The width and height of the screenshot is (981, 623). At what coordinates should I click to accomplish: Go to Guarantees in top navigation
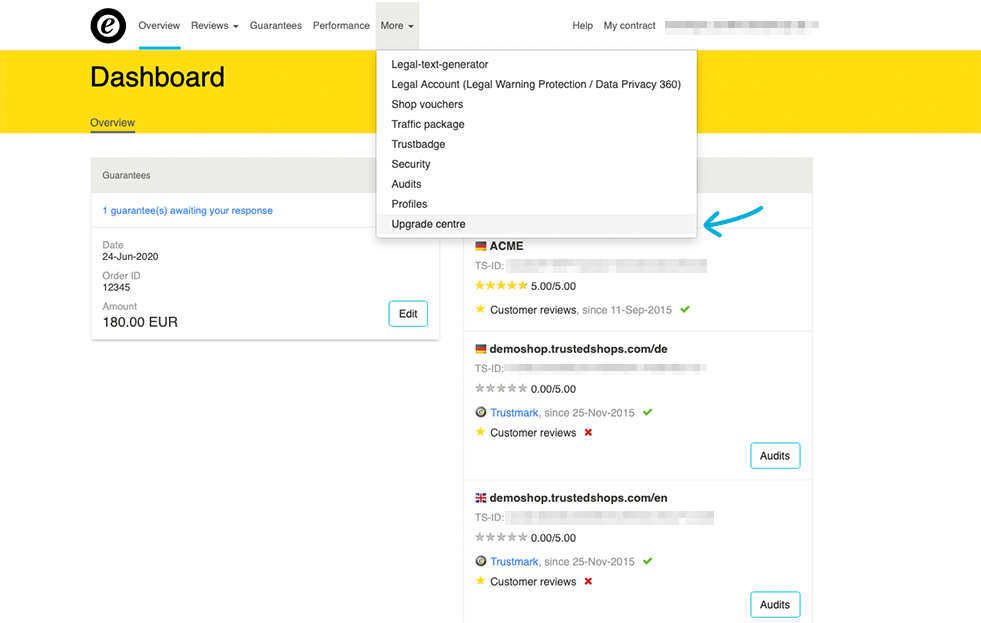[276, 26]
